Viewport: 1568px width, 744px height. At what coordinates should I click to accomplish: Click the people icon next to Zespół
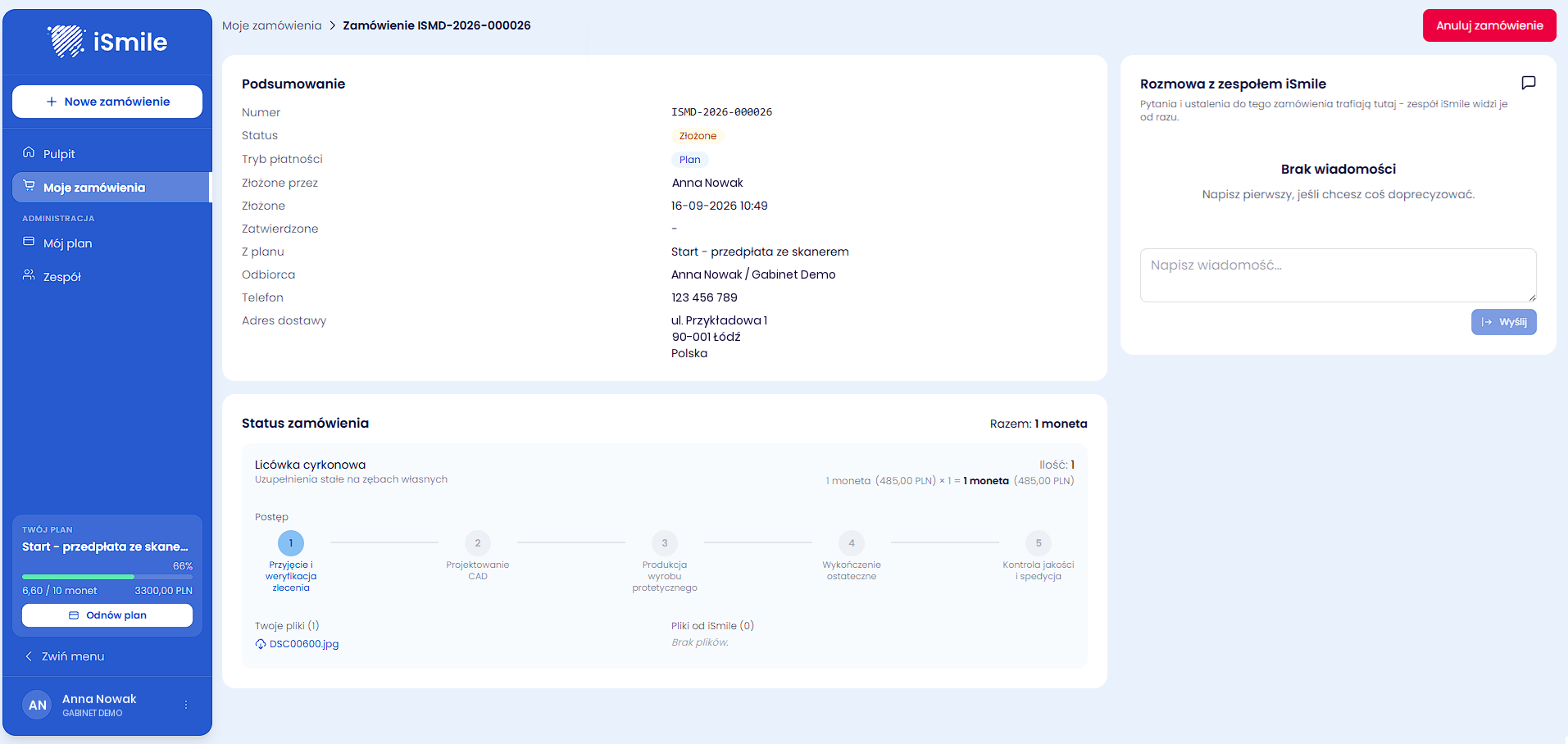click(x=29, y=275)
